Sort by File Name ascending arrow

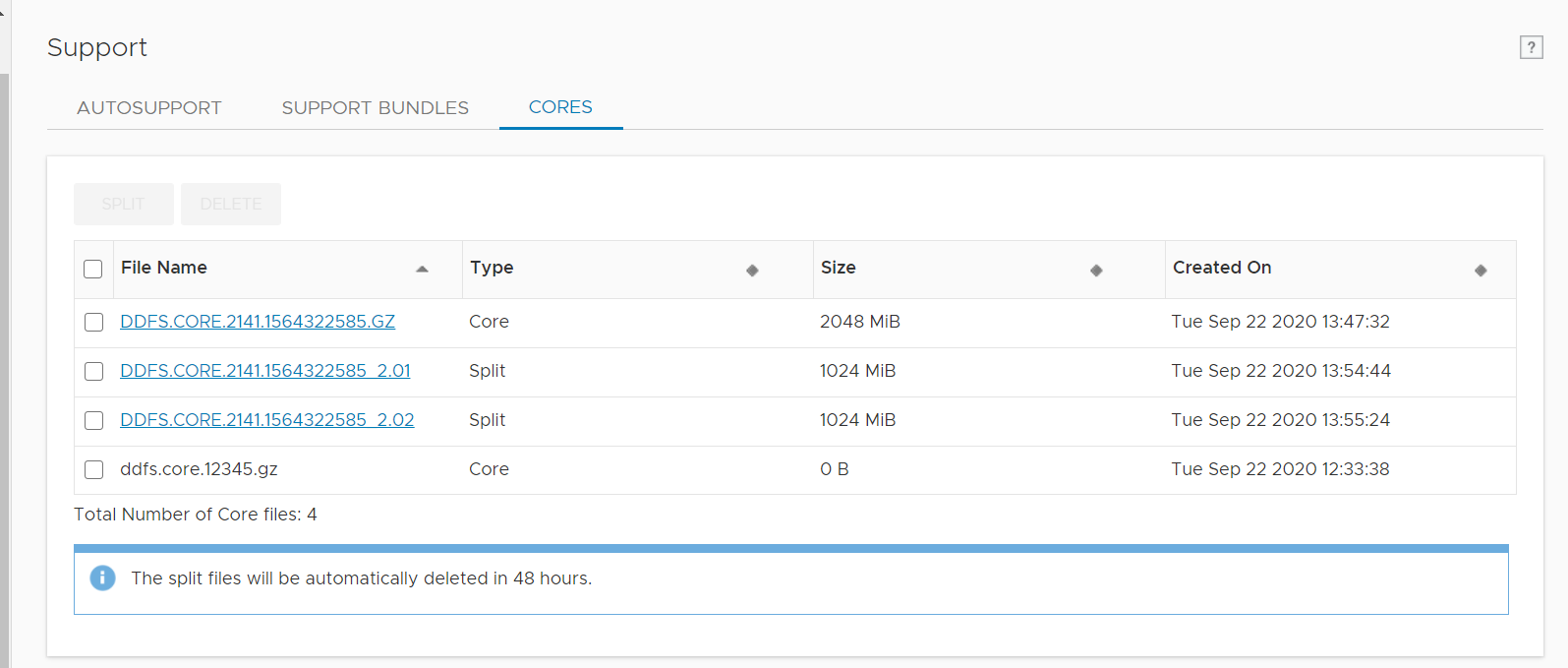click(x=423, y=269)
